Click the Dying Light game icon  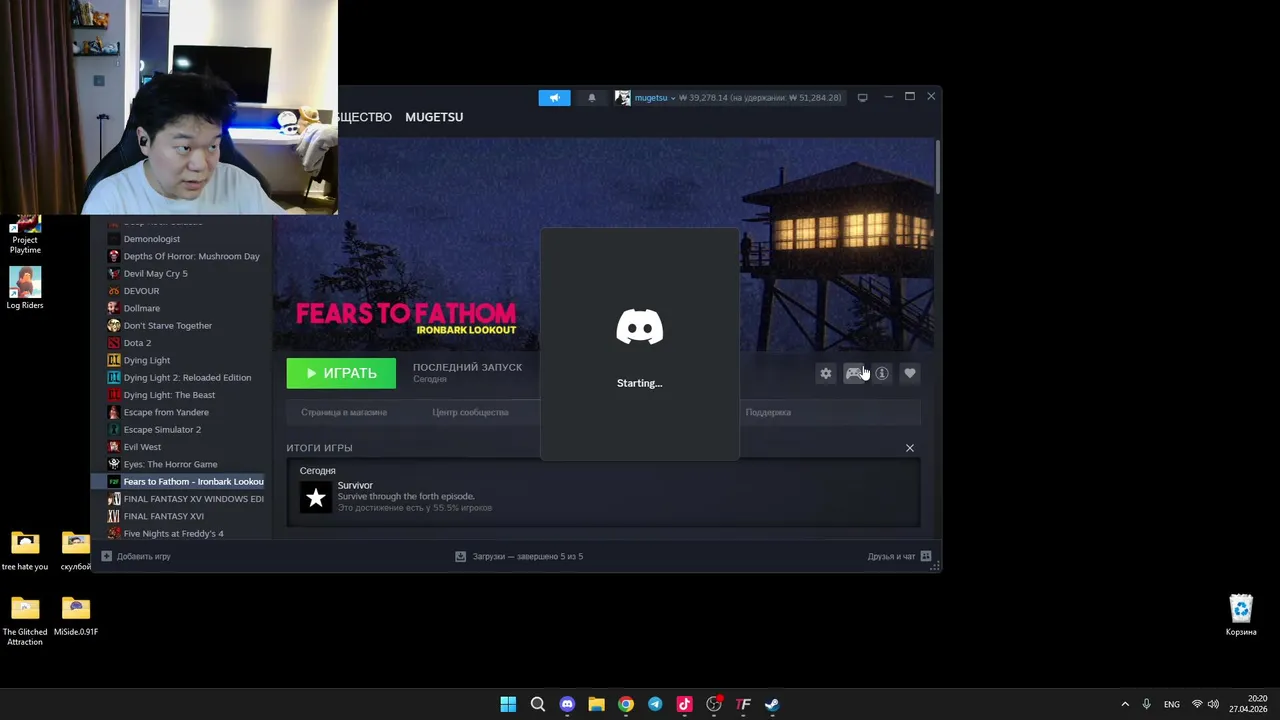click(114, 360)
